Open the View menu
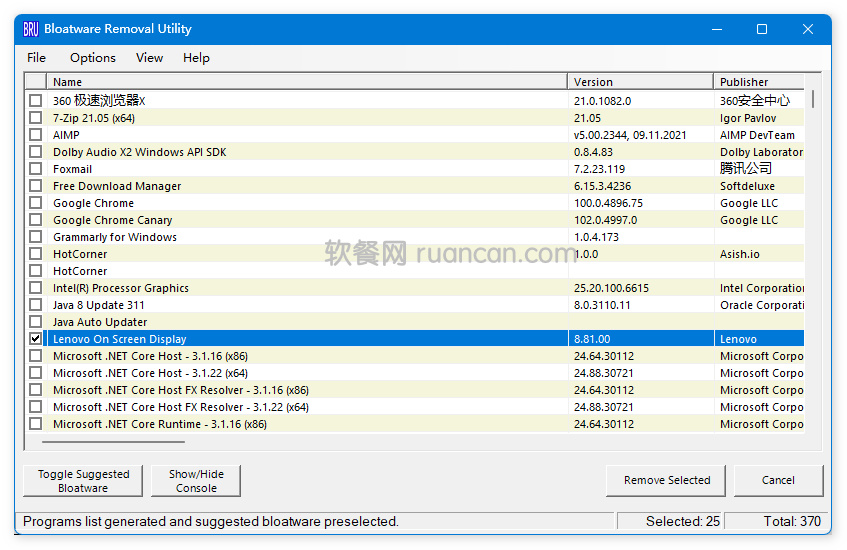Viewport: 847px width, 550px height. tap(149, 58)
